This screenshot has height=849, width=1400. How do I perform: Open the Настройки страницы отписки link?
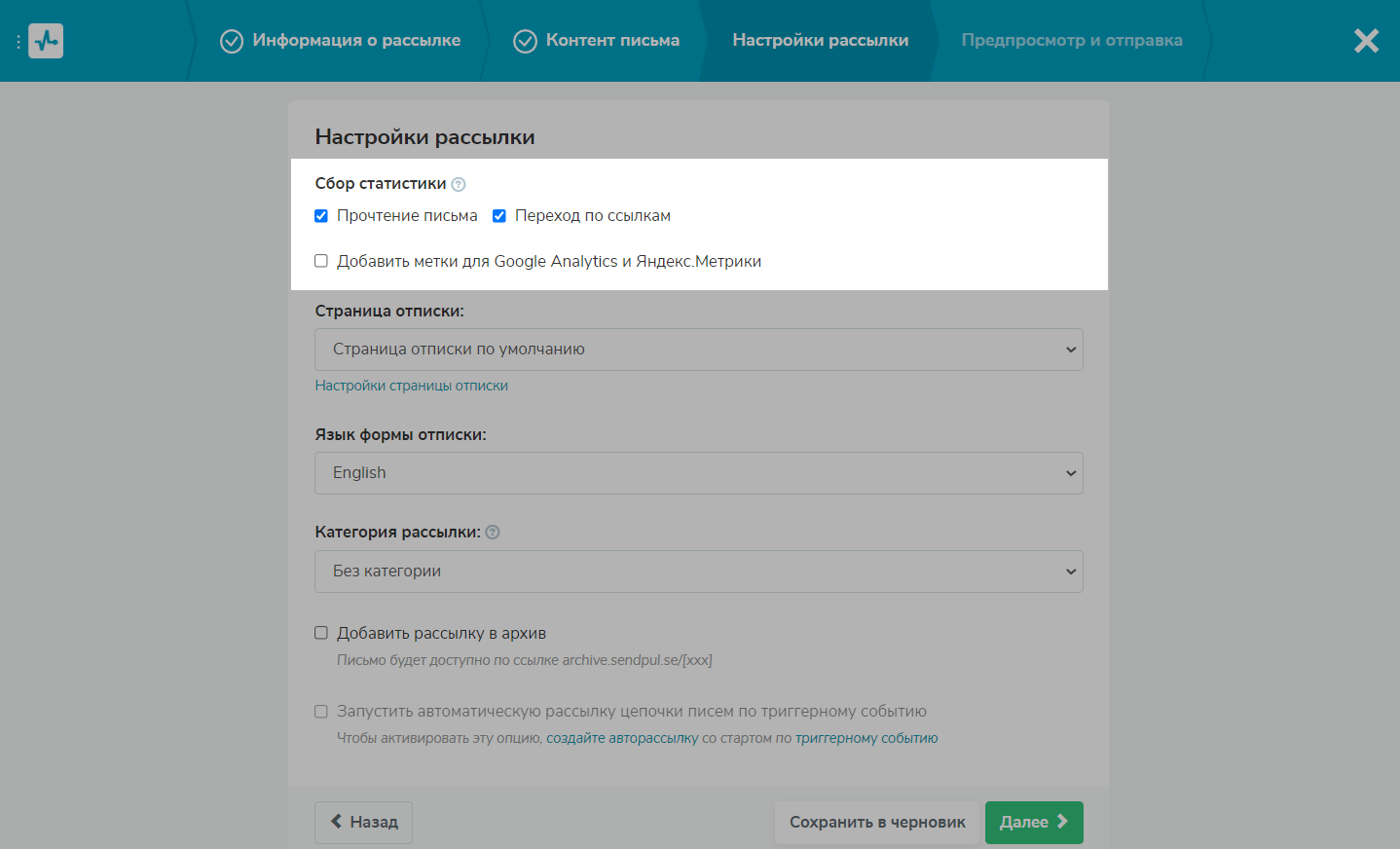point(411,387)
